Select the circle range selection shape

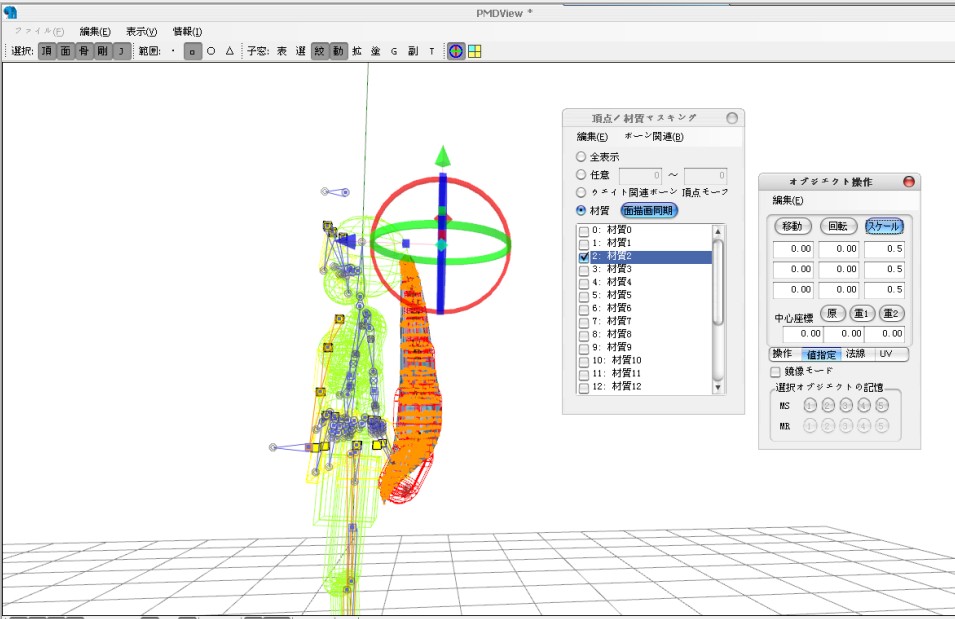[211, 51]
